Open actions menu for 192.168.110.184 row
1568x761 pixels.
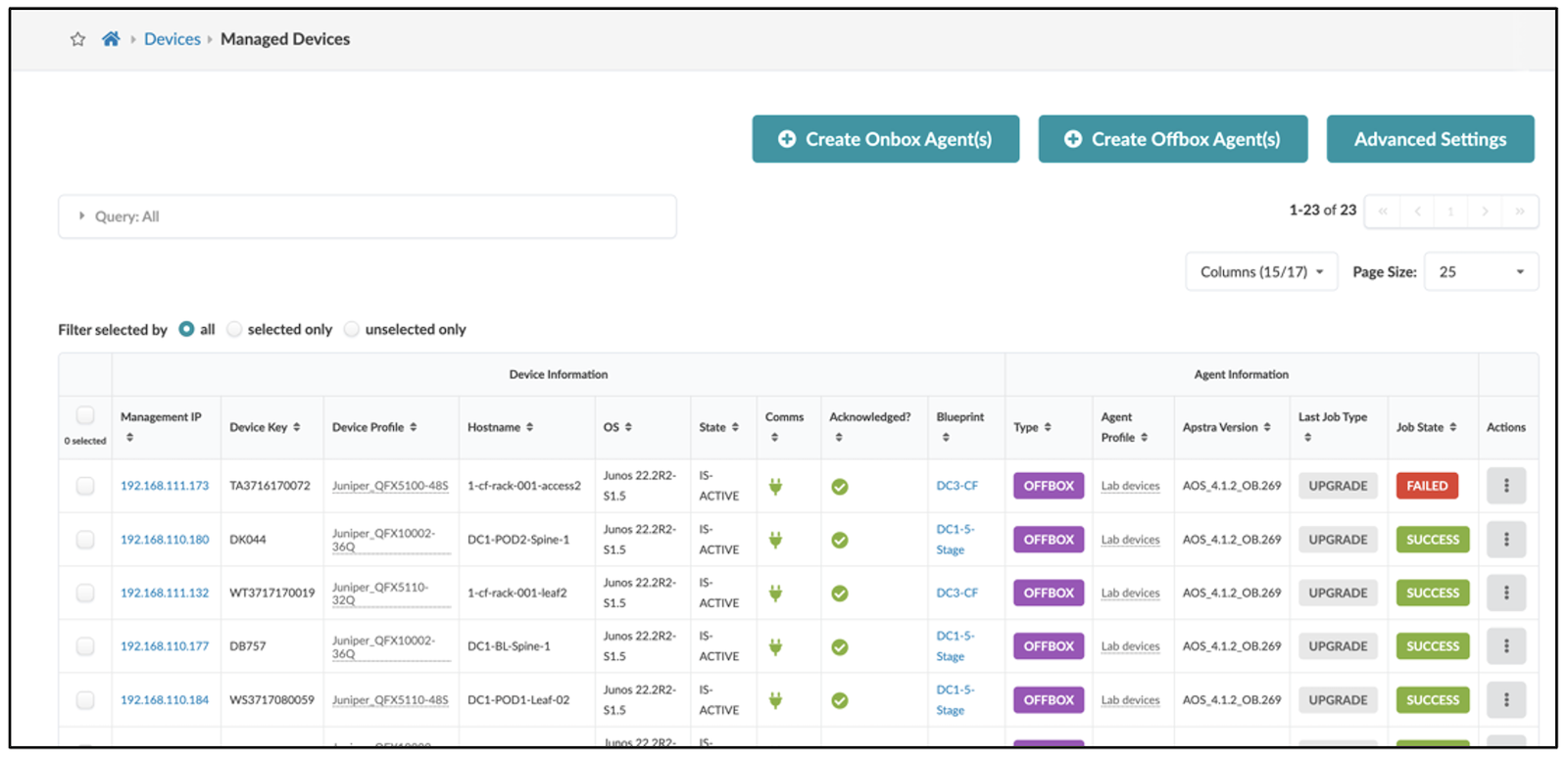[x=1506, y=700]
